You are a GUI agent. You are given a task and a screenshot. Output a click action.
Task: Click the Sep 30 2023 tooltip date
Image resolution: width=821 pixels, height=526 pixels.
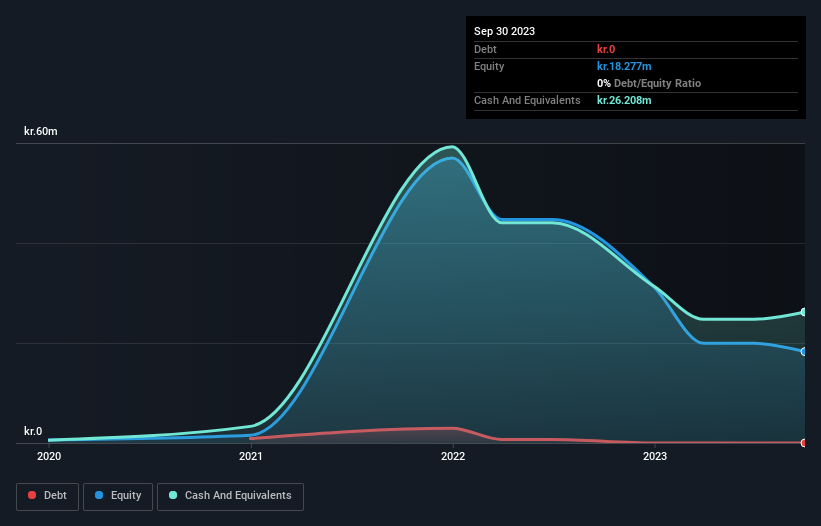(504, 31)
